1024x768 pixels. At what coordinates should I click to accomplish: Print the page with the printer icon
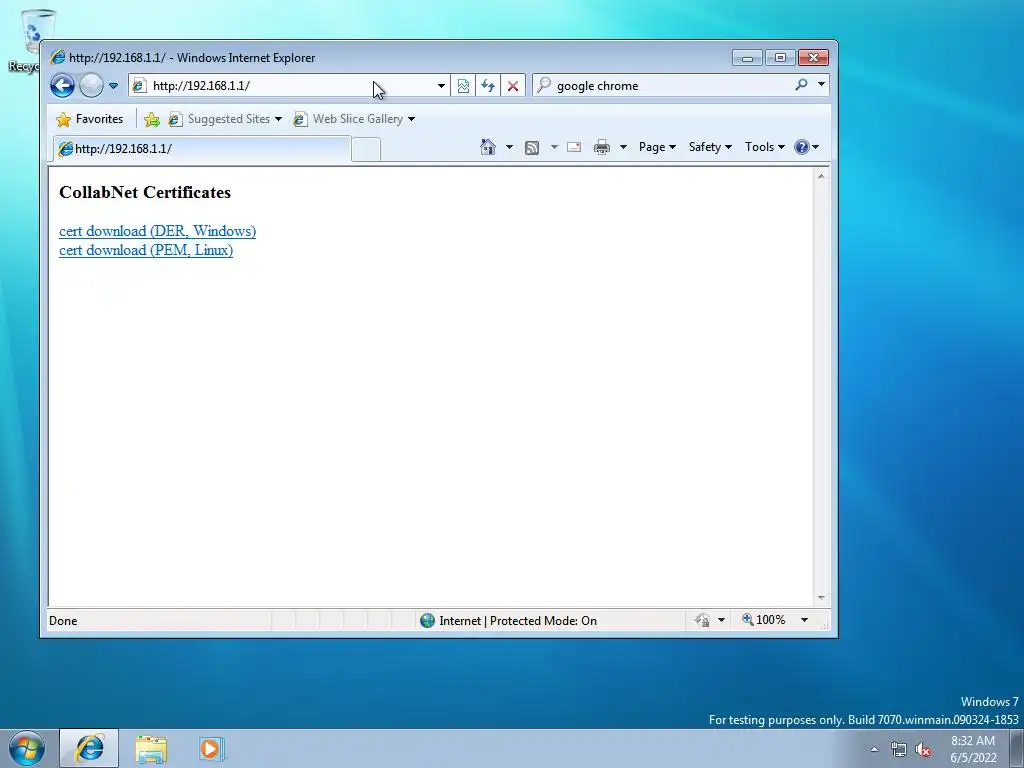601,147
